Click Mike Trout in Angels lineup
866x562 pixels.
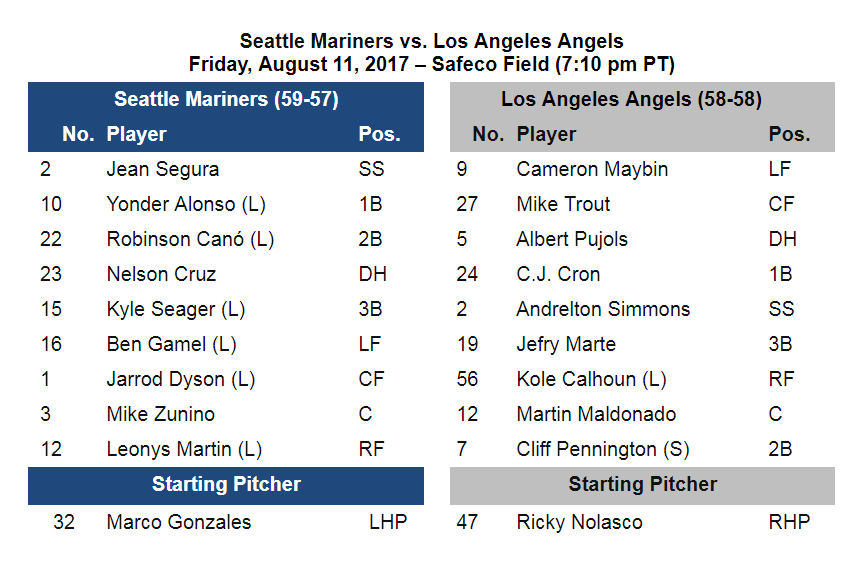tap(563, 204)
